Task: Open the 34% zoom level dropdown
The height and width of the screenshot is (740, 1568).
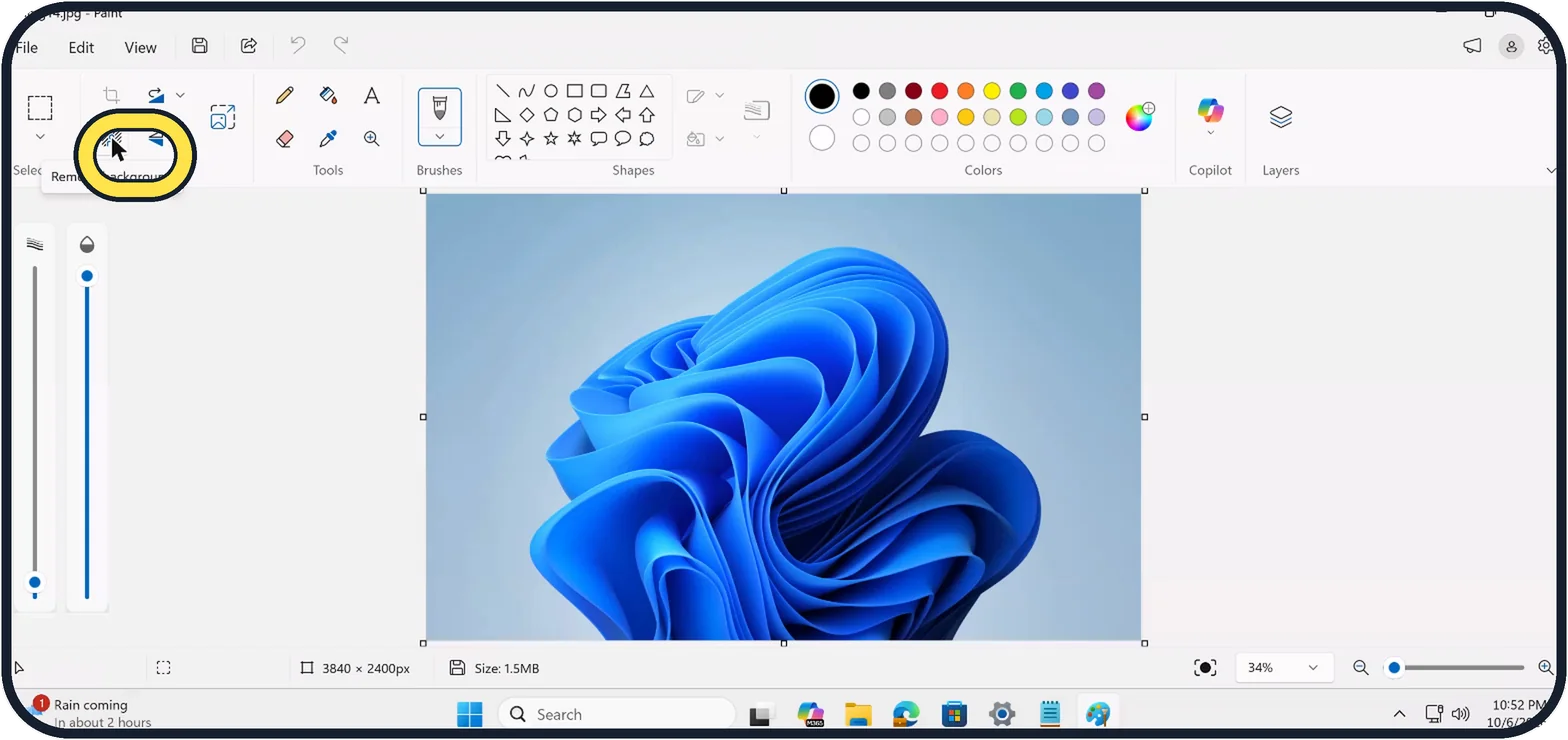Action: click(x=1284, y=668)
